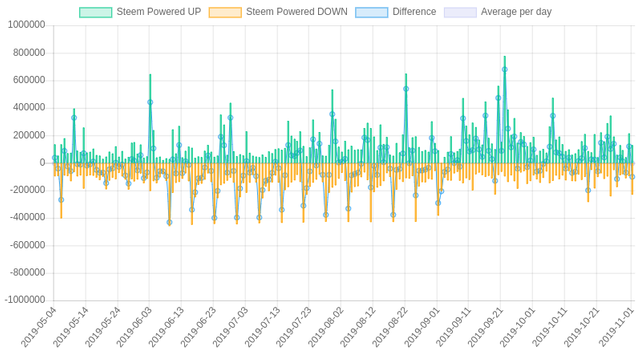Click the 2019-10-01 date label

pyautogui.click(x=518, y=328)
